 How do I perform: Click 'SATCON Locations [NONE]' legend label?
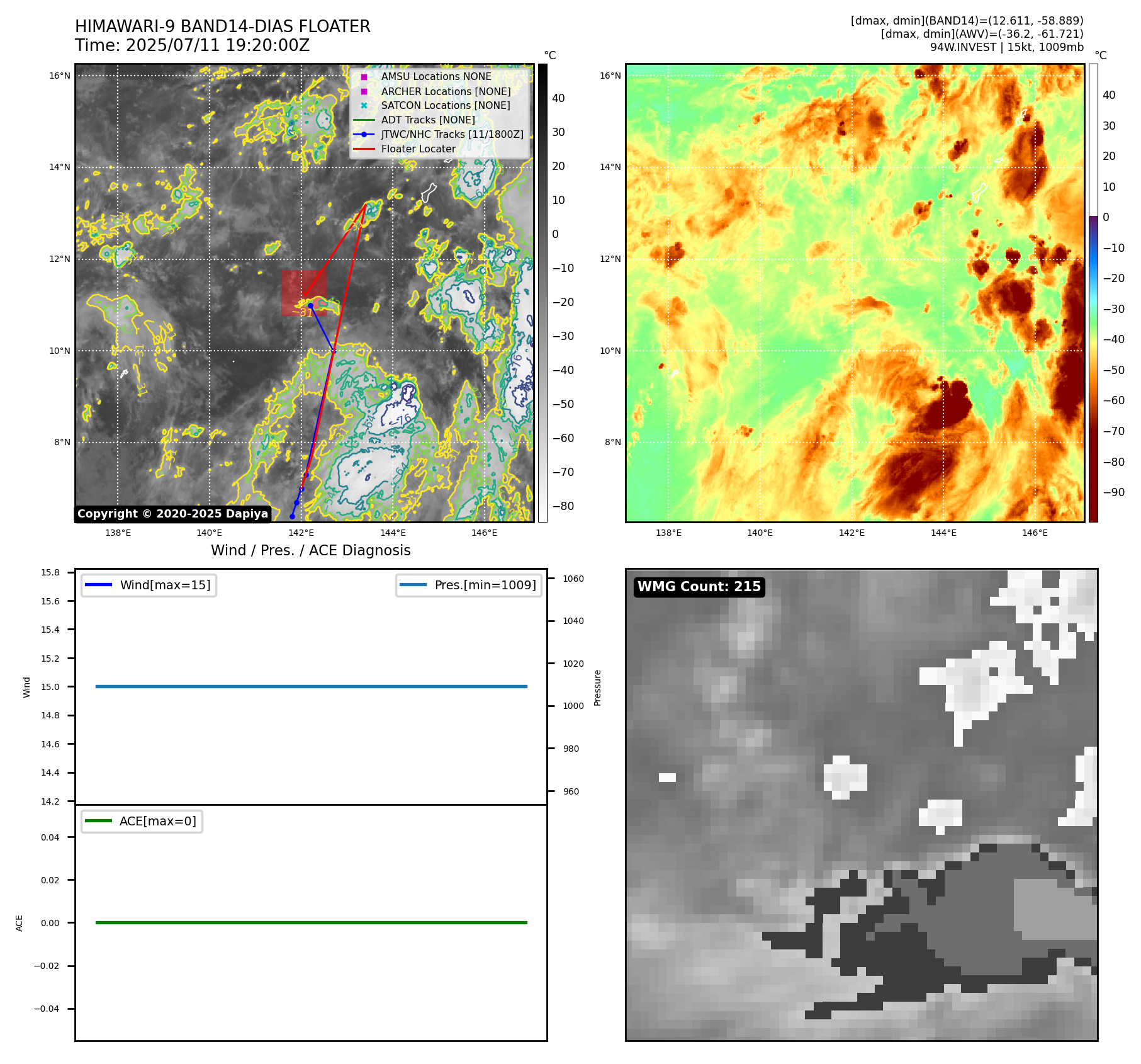(x=446, y=105)
